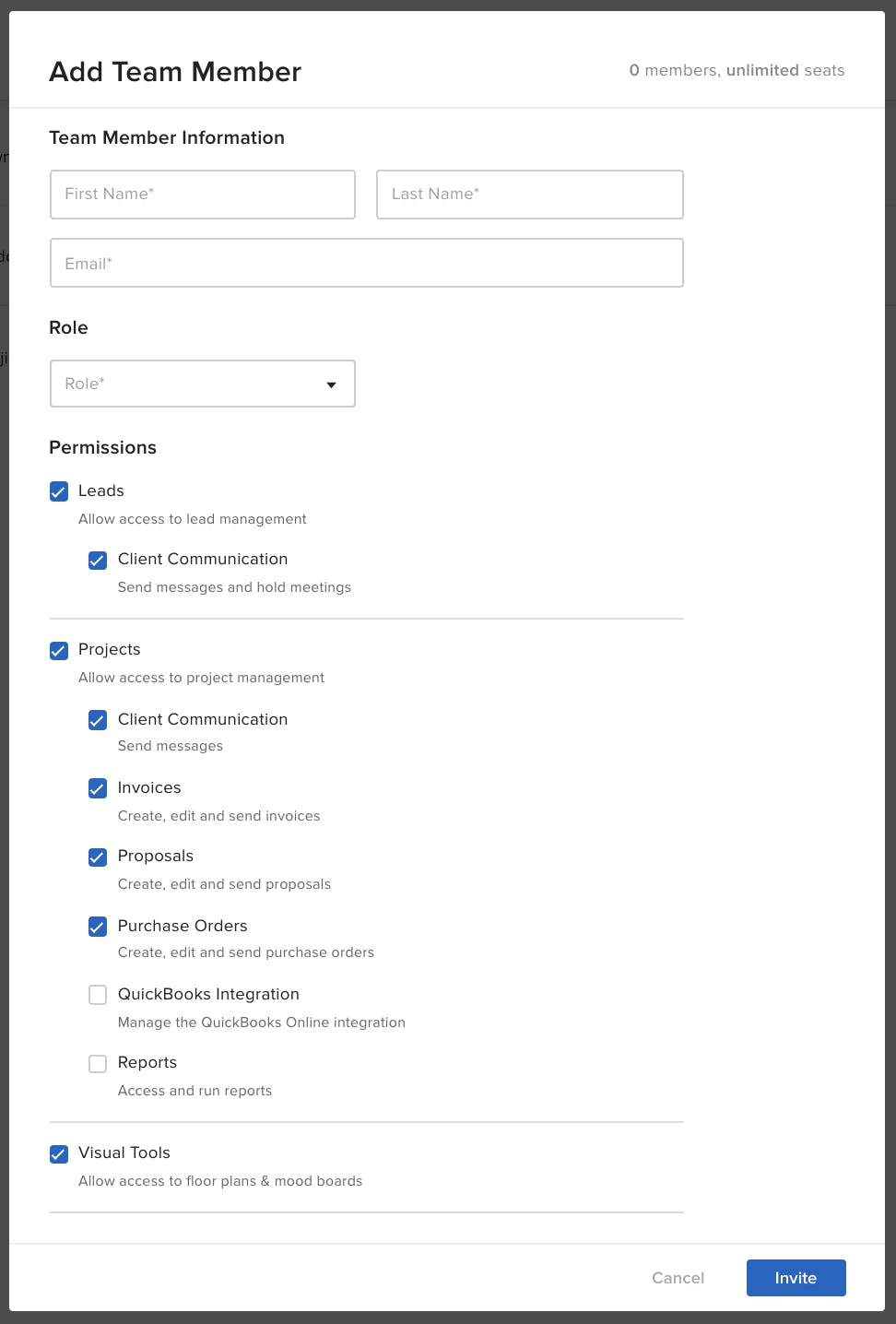Toggle Client Communication under Projects
Screen dimensions: 896x1324
click(x=98, y=720)
